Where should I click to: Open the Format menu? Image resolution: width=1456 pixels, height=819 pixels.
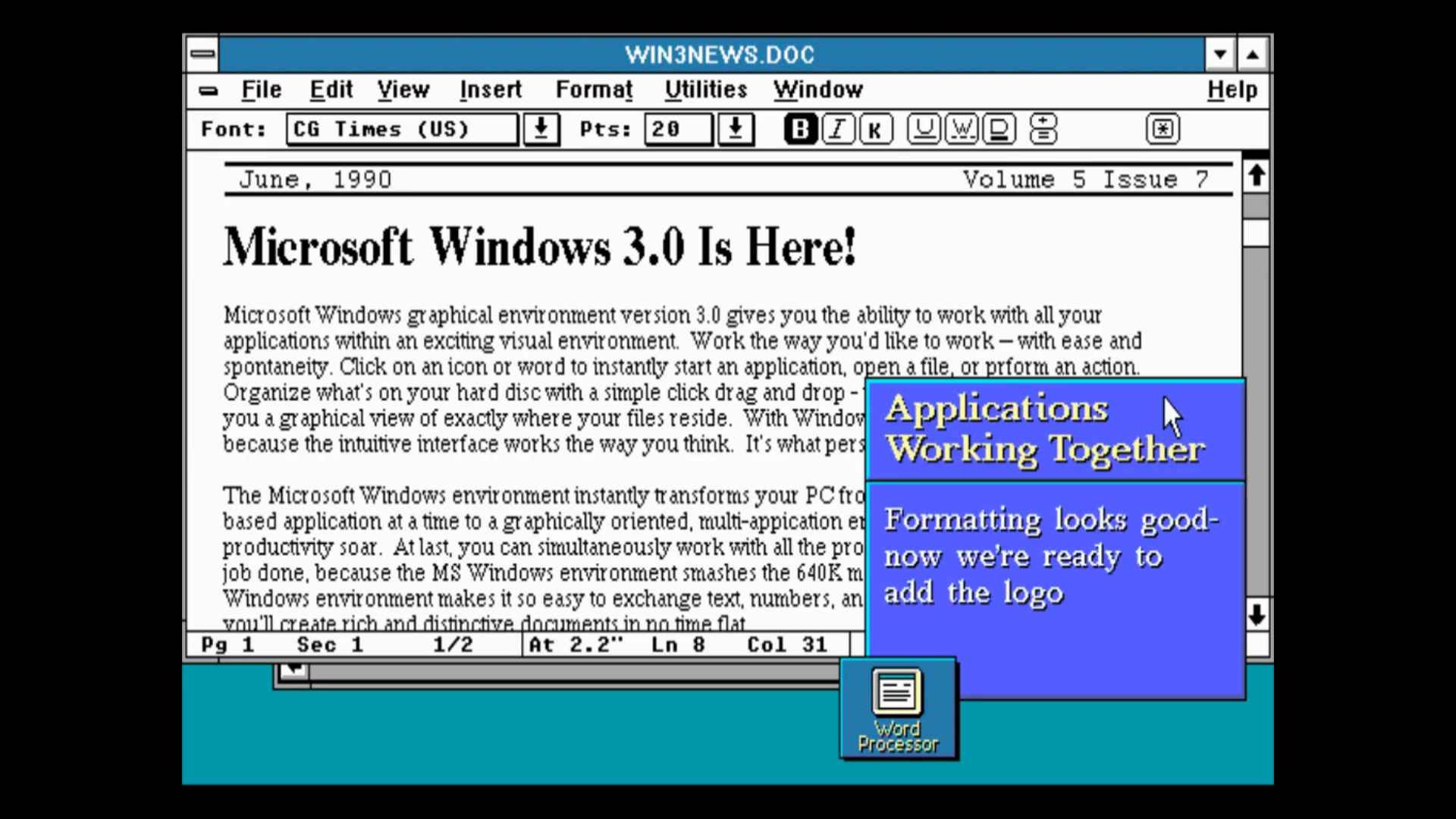point(594,90)
